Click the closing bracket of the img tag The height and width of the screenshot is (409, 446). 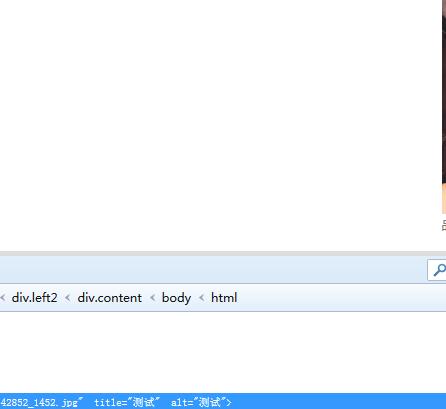tap(228, 403)
